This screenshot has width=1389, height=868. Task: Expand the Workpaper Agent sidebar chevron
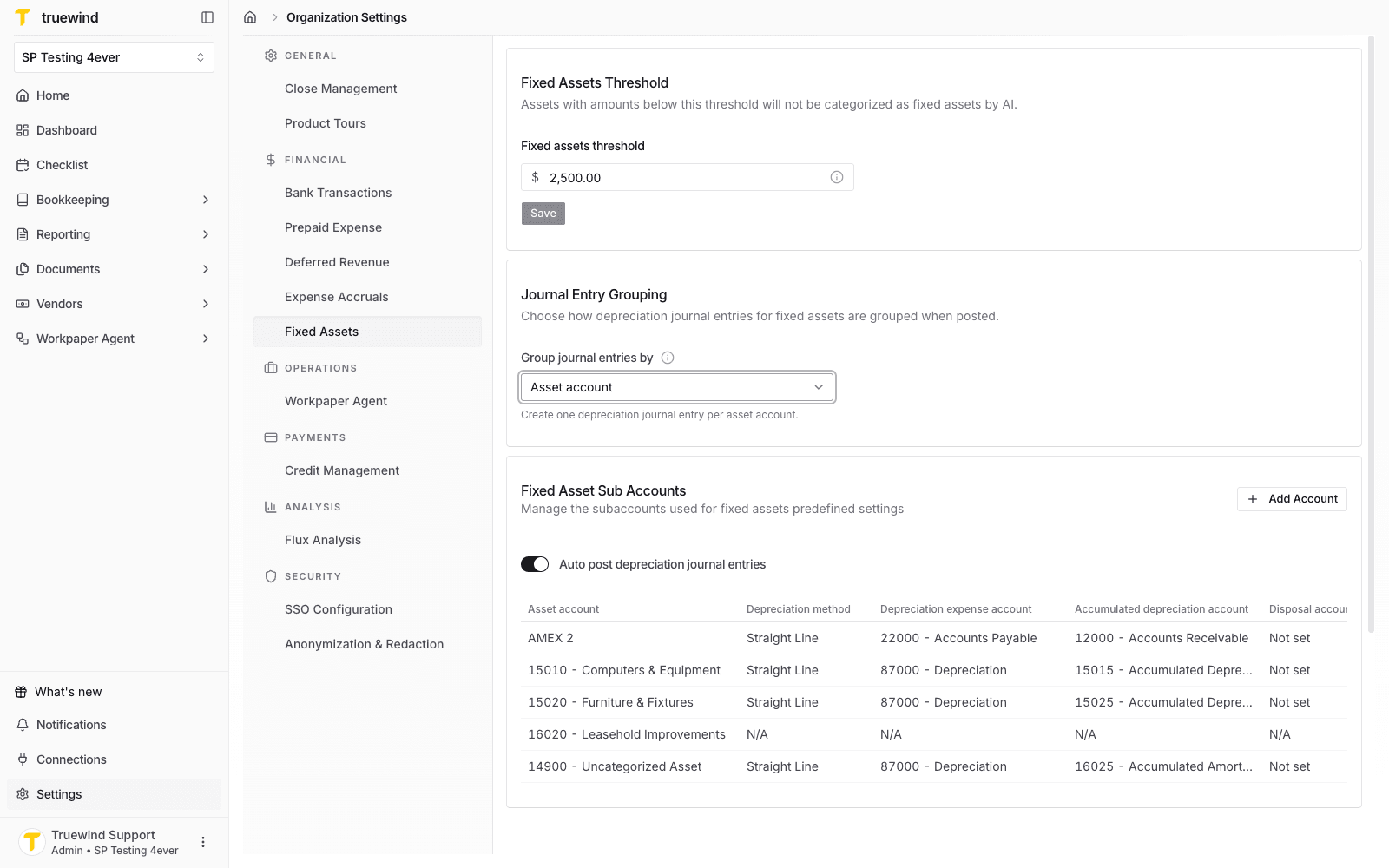tap(206, 339)
